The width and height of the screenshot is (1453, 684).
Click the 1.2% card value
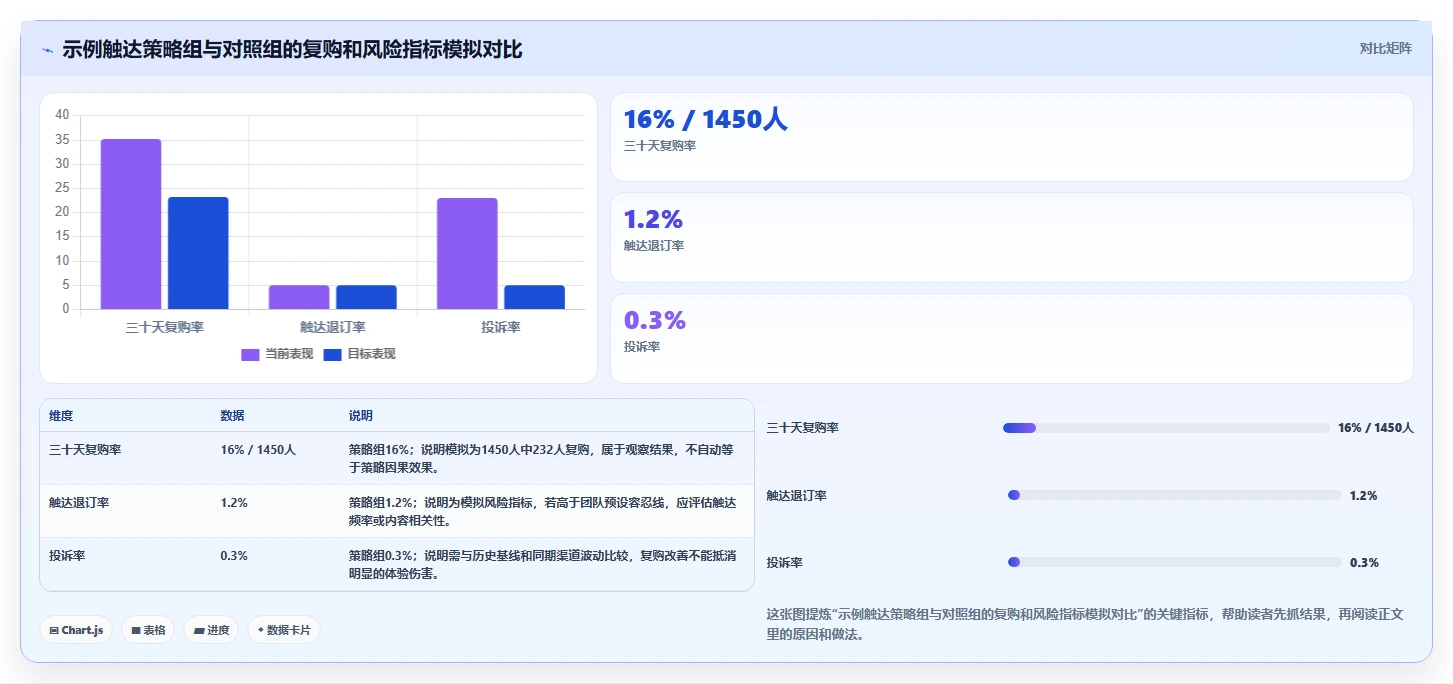coord(653,219)
